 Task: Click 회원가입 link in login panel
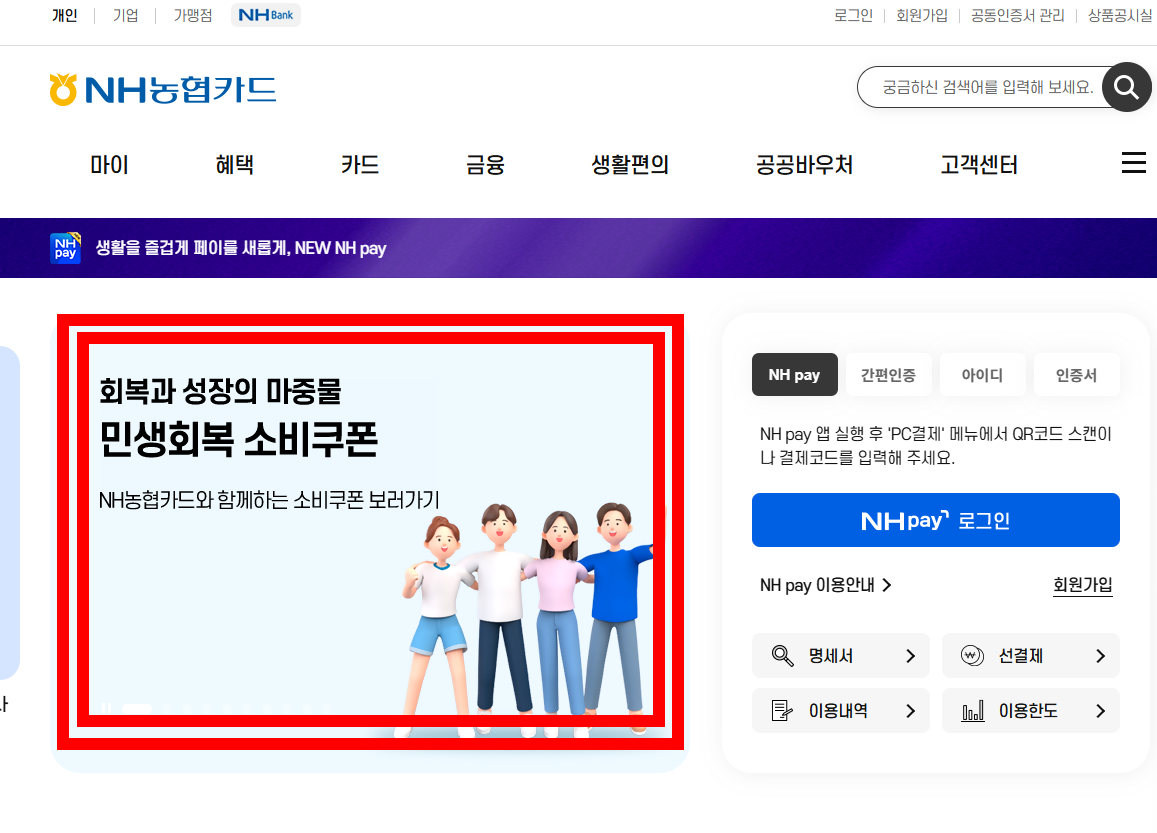tap(1082, 585)
